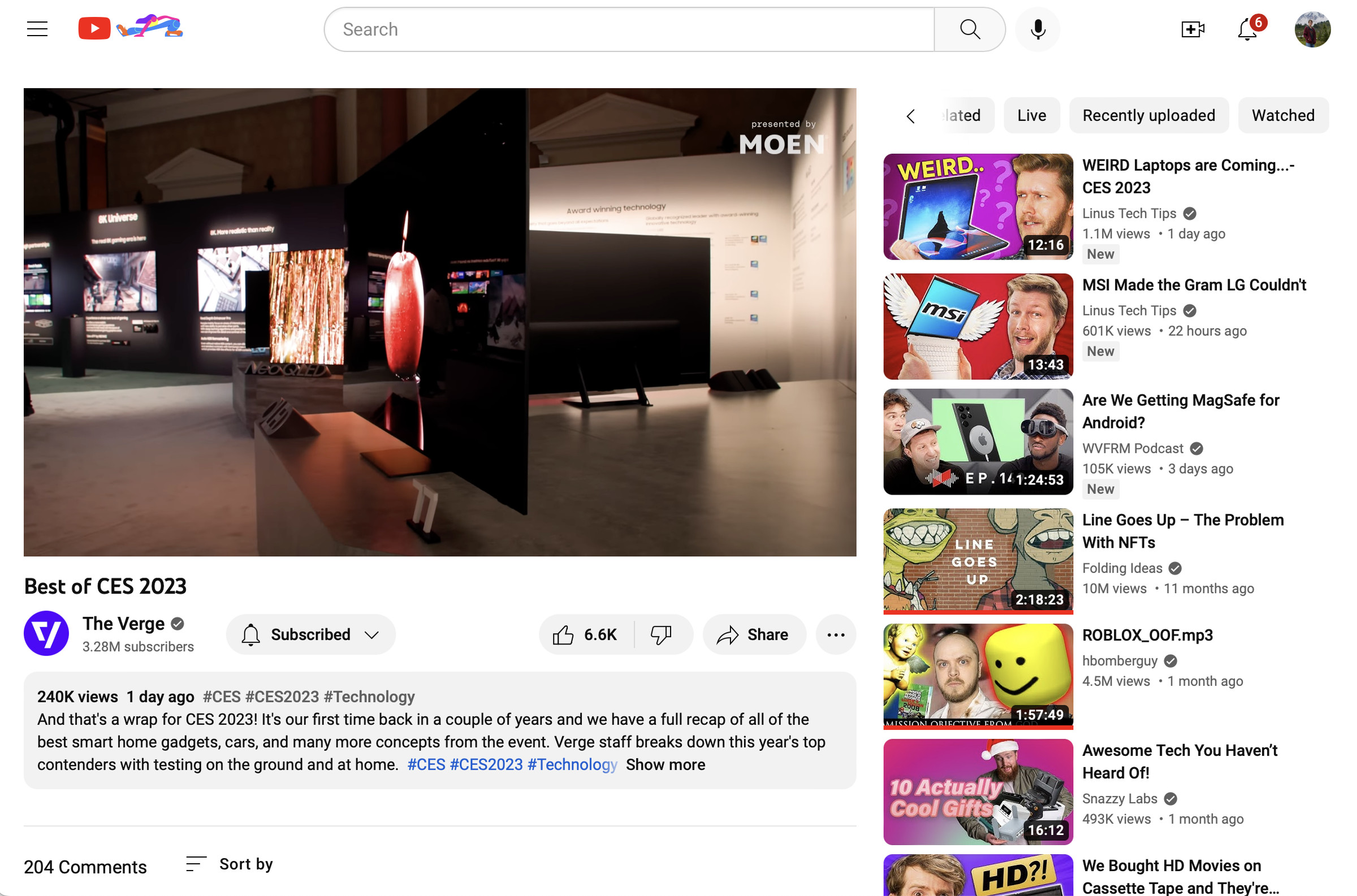Viewport: 1357px width, 896px height.
Task: Click blue #CES2023 hashtag in description
Action: pos(486,765)
